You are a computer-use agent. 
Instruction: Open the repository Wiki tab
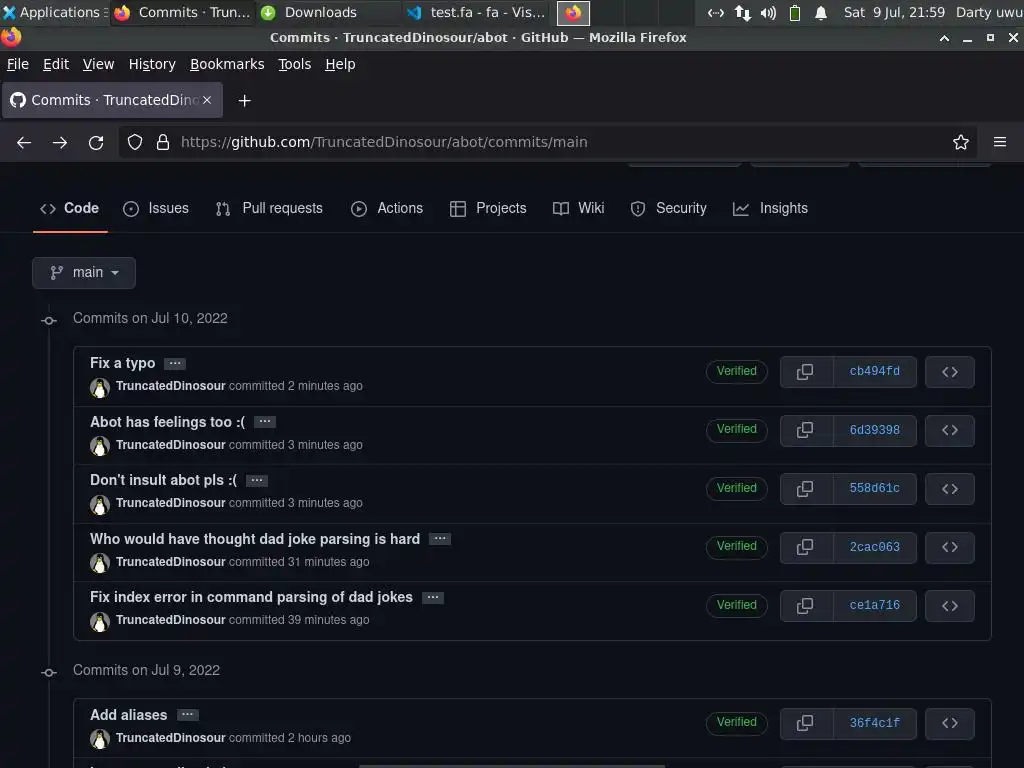578,208
